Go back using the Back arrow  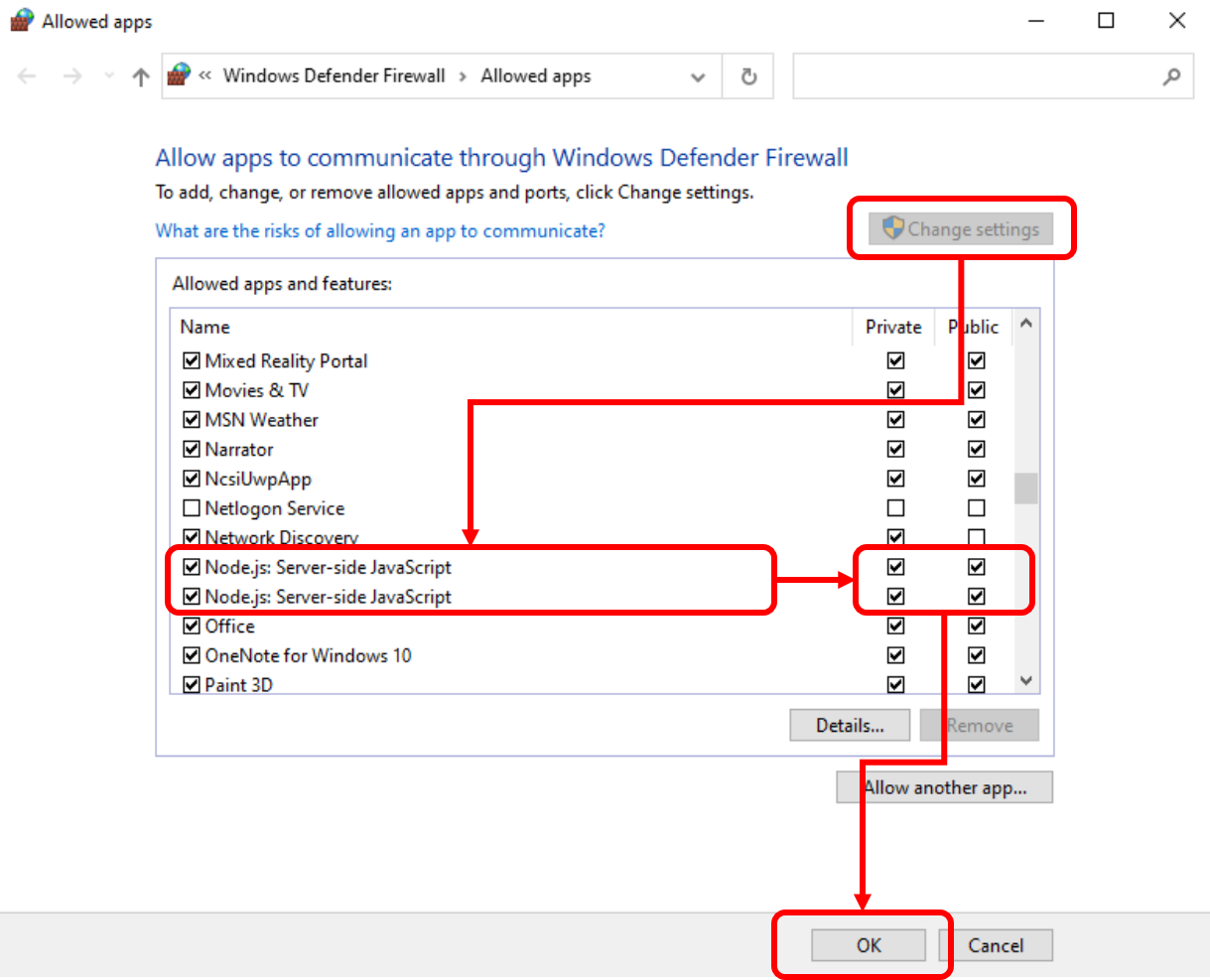(x=27, y=76)
